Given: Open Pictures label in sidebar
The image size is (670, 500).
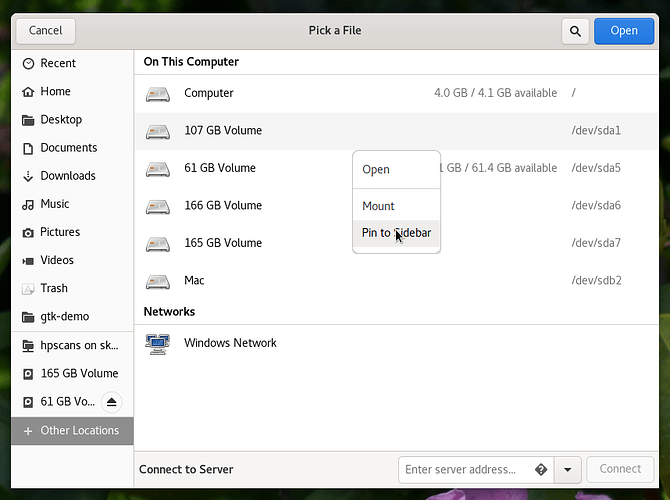Looking at the screenshot, I should tap(60, 232).
